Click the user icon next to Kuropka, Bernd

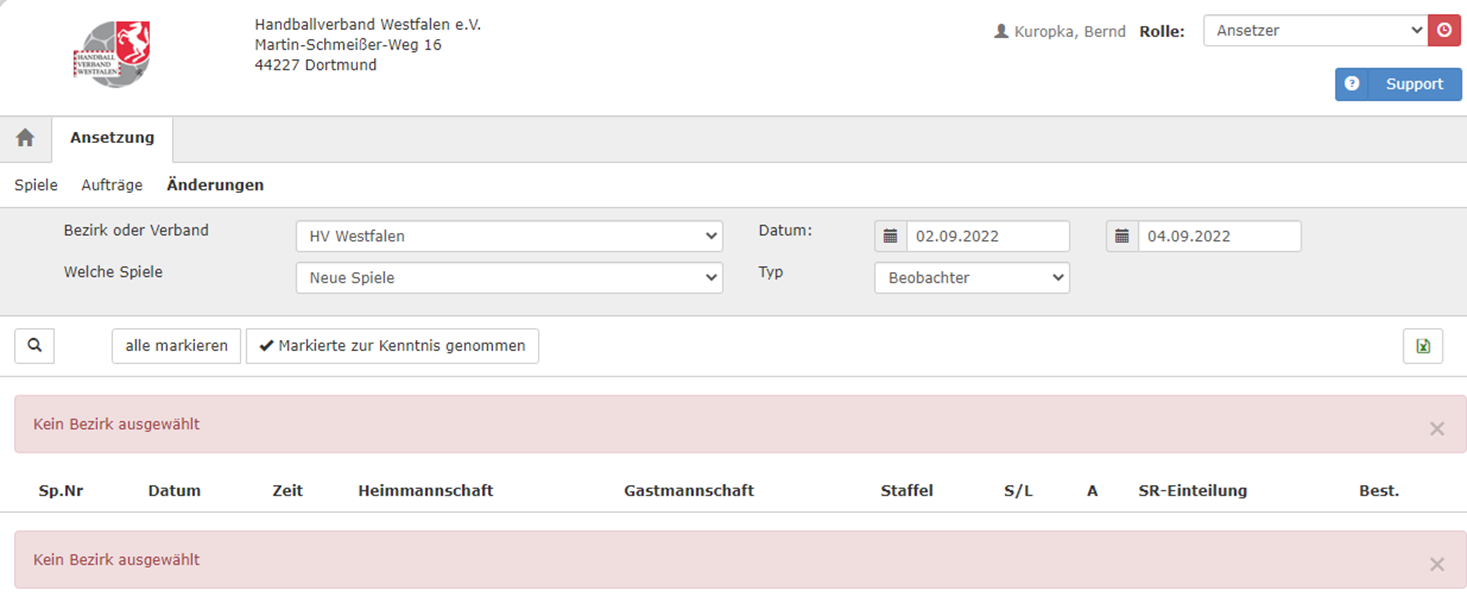[x=1001, y=31]
